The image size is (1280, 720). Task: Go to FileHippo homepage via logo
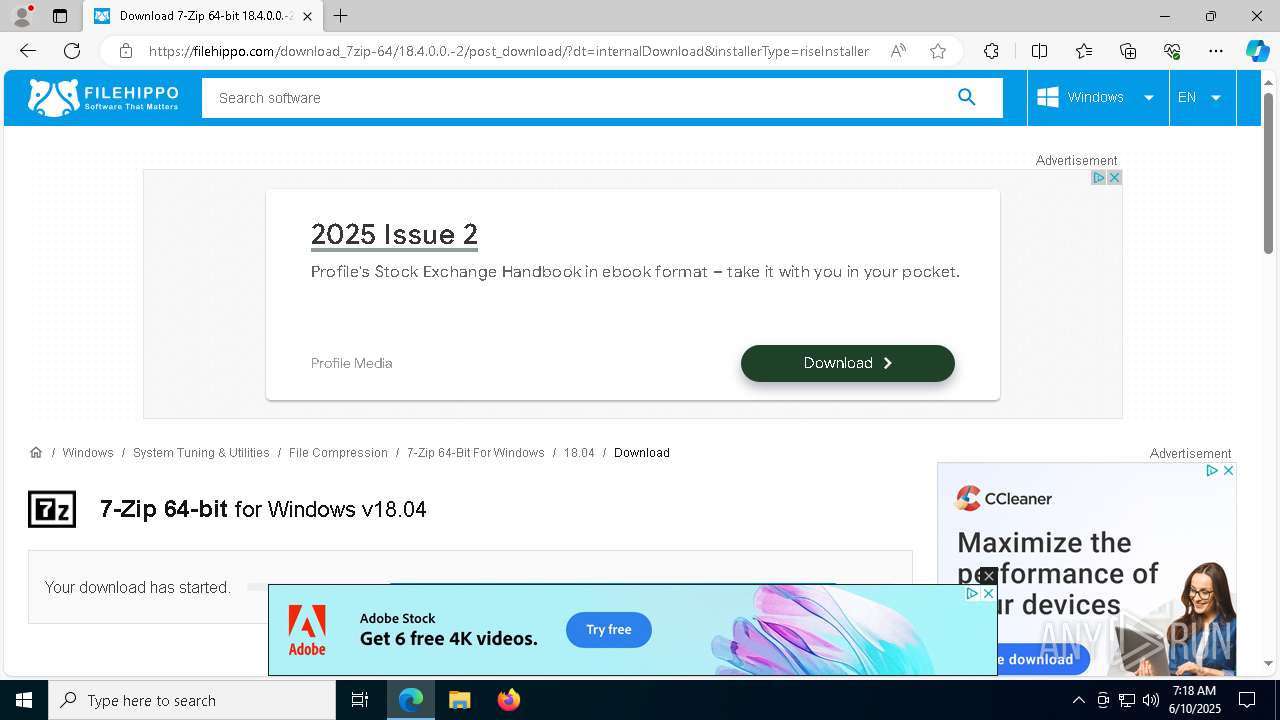click(x=103, y=97)
